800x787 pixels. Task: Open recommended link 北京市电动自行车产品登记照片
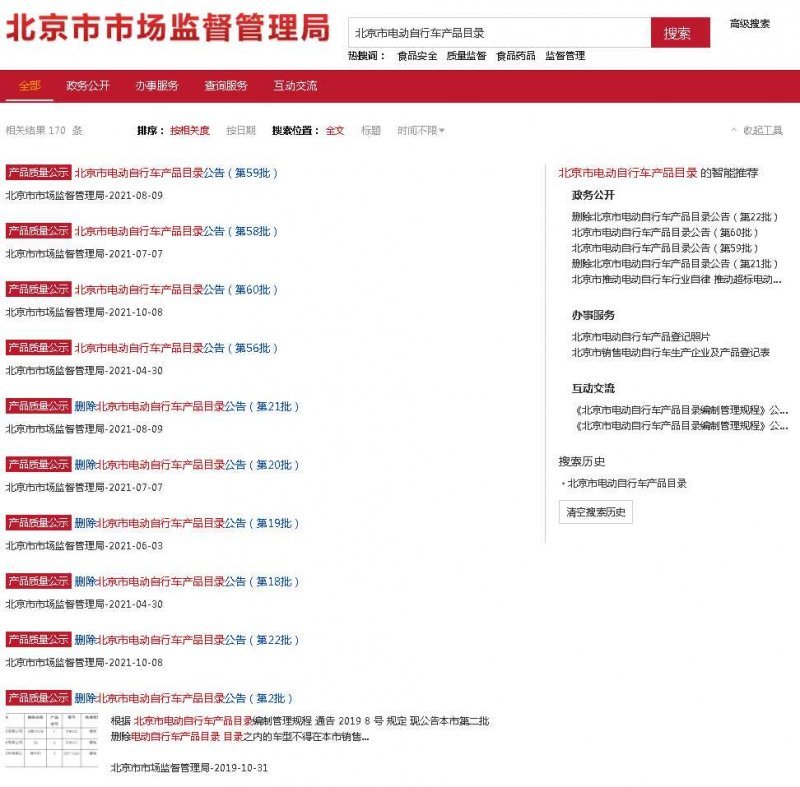641,337
